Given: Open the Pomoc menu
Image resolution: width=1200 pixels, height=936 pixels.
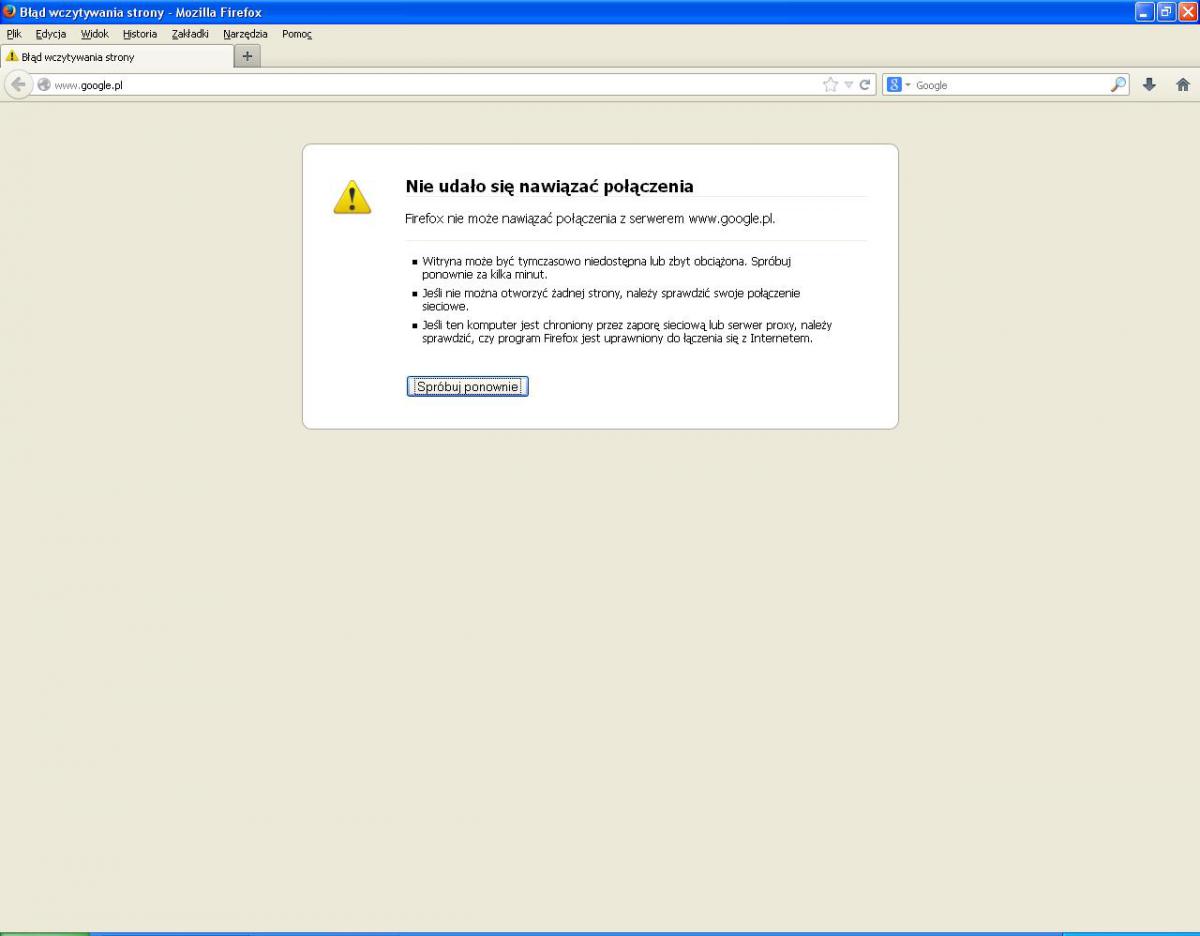Looking at the screenshot, I should [x=297, y=34].
